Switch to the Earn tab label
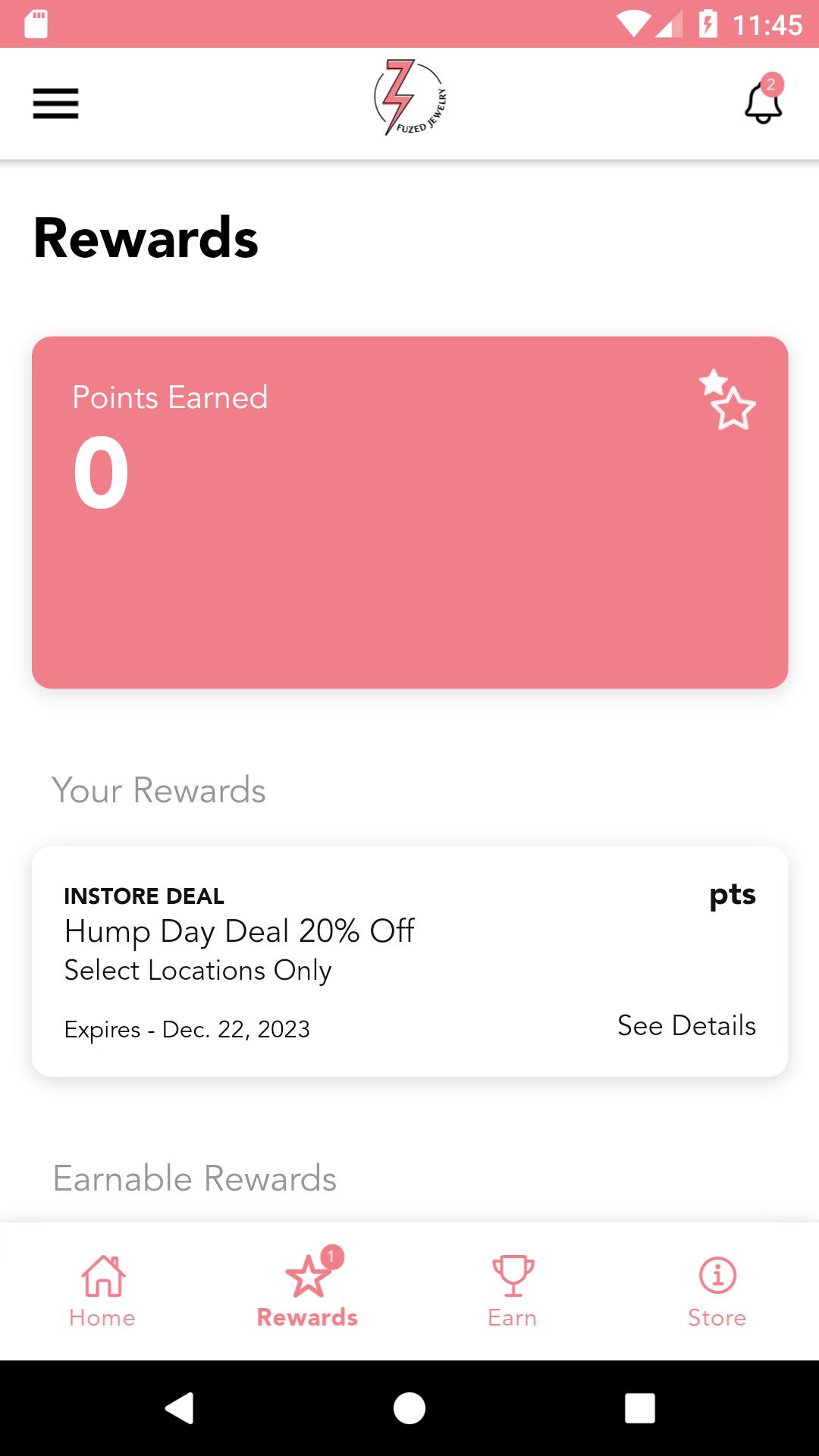Image resolution: width=819 pixels, height=1456 pixels. coord(513,1318)
